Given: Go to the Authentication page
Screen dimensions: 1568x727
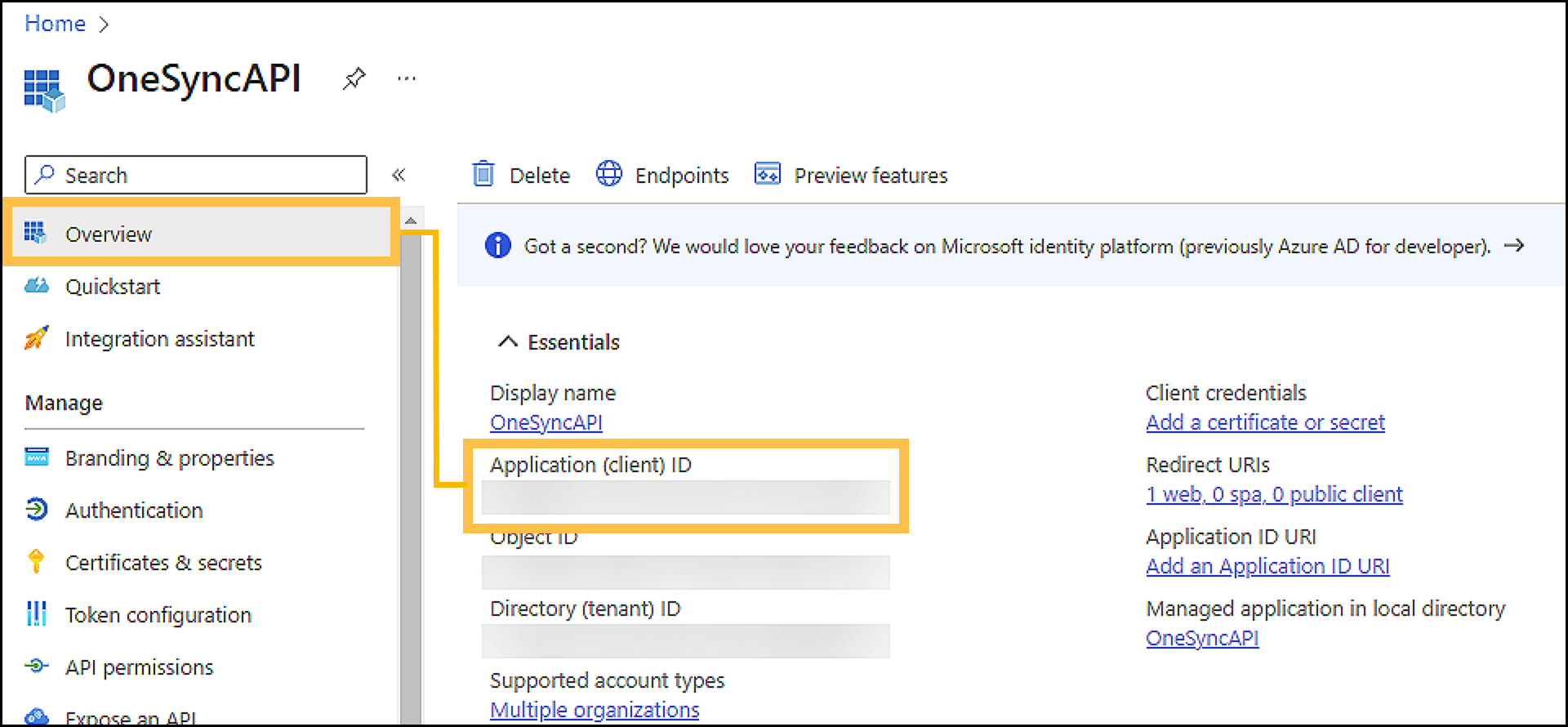Looking at the screenshot, I should click(x=134, y=511).
